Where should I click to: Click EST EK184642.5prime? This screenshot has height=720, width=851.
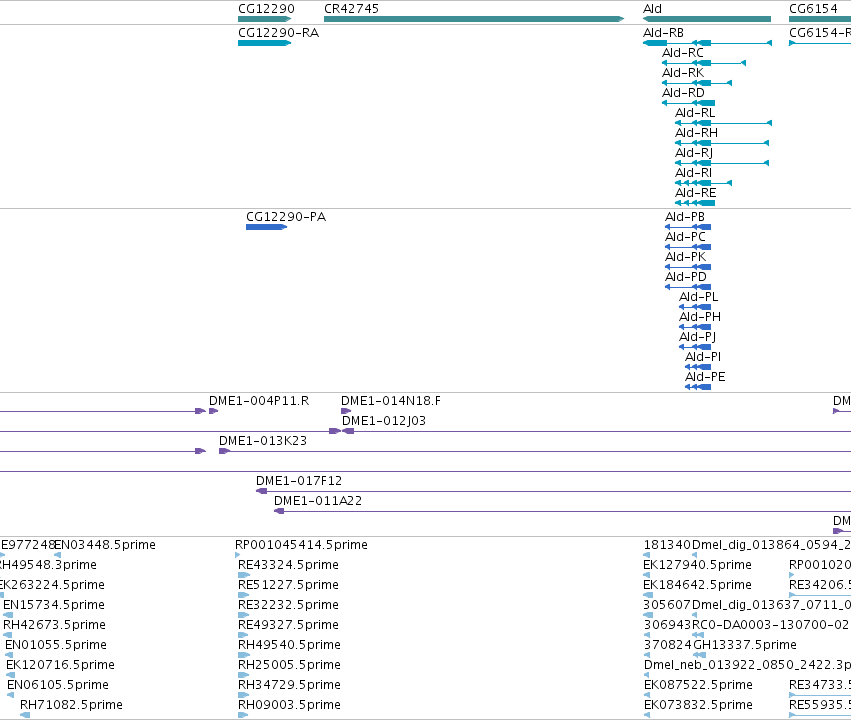(x=648, y=595)
